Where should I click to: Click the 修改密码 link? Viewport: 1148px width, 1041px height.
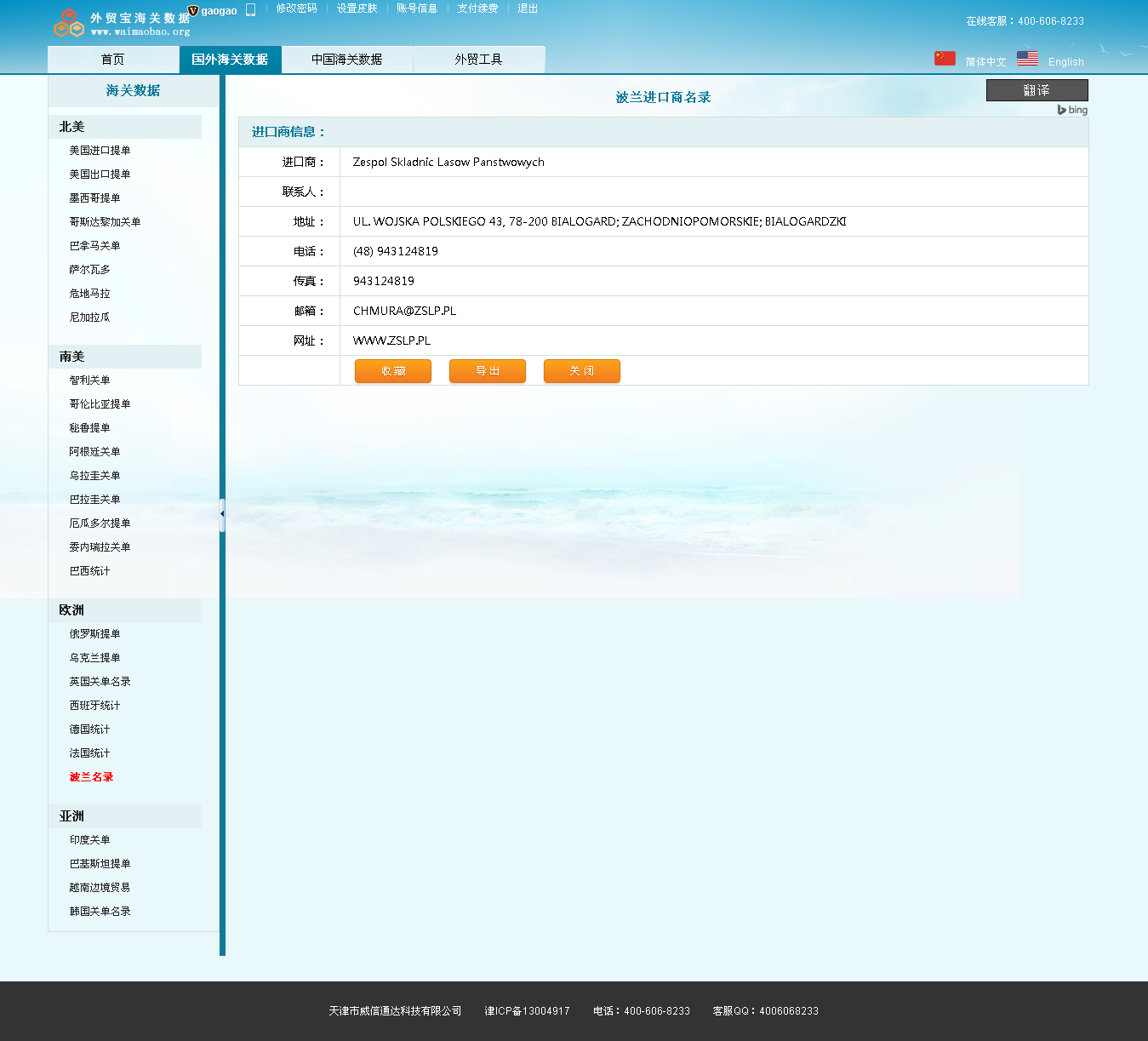(296, 9)
